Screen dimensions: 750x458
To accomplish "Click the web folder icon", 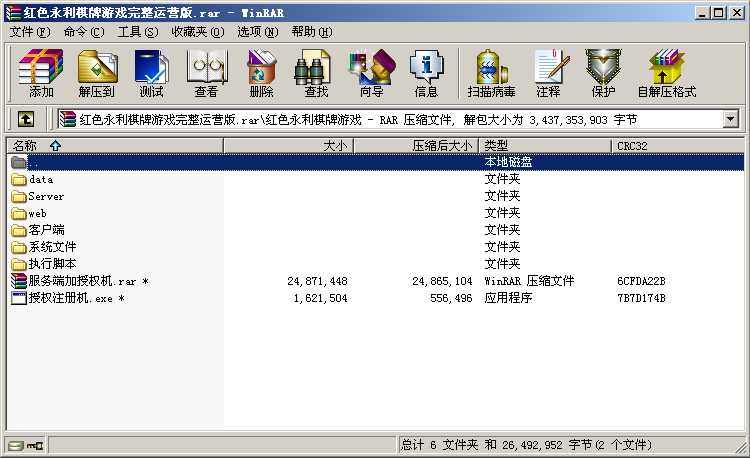I will [19, 213].
